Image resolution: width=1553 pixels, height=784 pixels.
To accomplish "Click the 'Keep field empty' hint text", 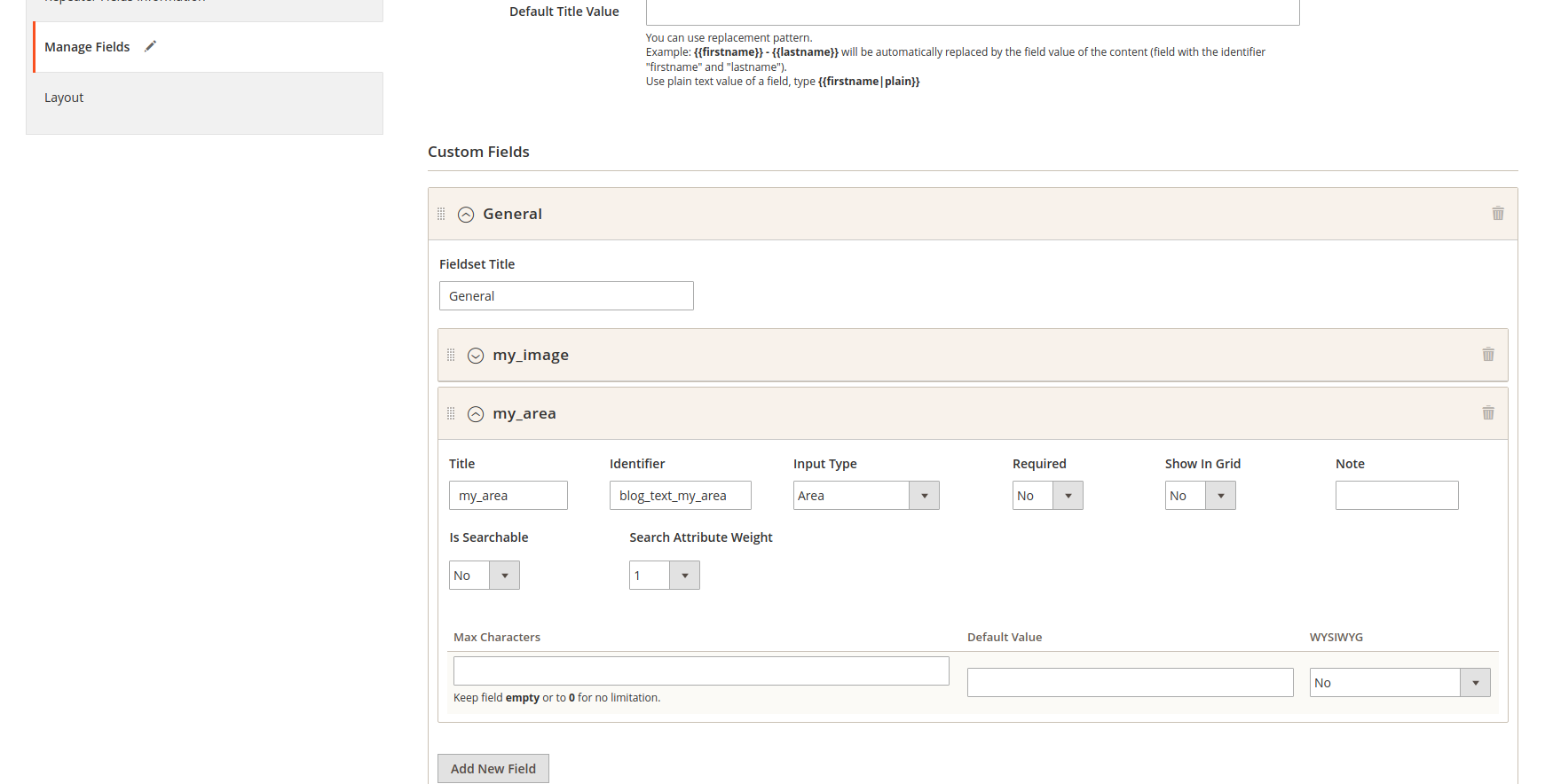I will (556, 698).
